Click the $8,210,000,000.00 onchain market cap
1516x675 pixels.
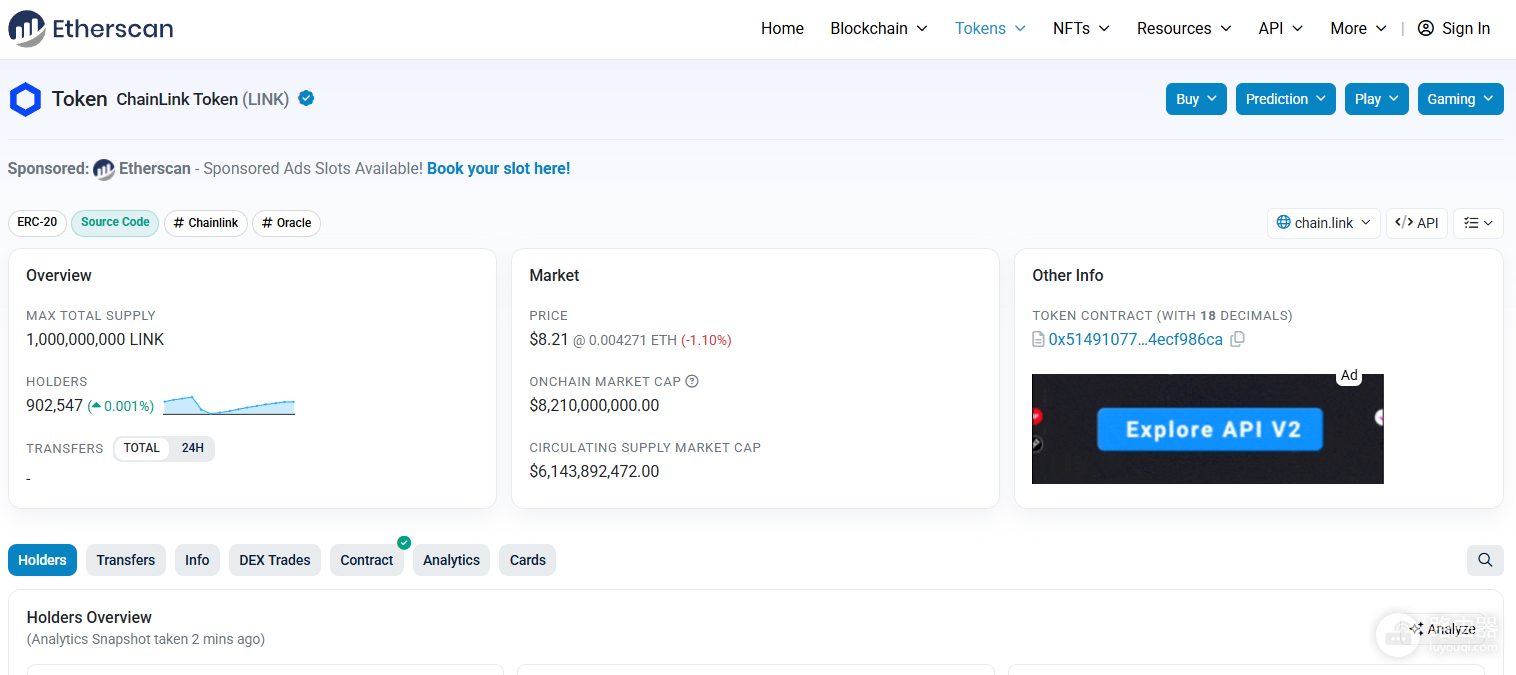[x=594, y=405]
